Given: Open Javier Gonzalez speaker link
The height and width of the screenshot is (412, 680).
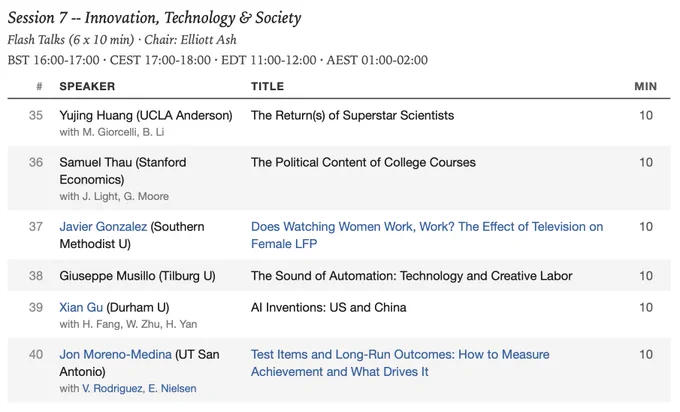Looking at the screenshot, I should point(103,227).
